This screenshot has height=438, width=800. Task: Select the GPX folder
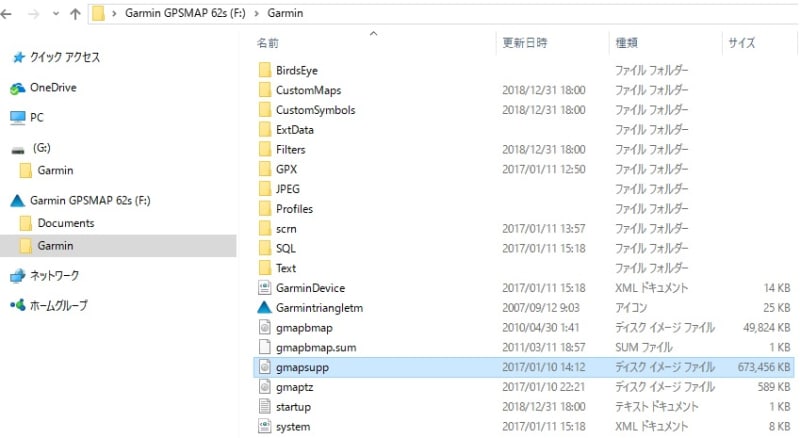pos(286,169)
